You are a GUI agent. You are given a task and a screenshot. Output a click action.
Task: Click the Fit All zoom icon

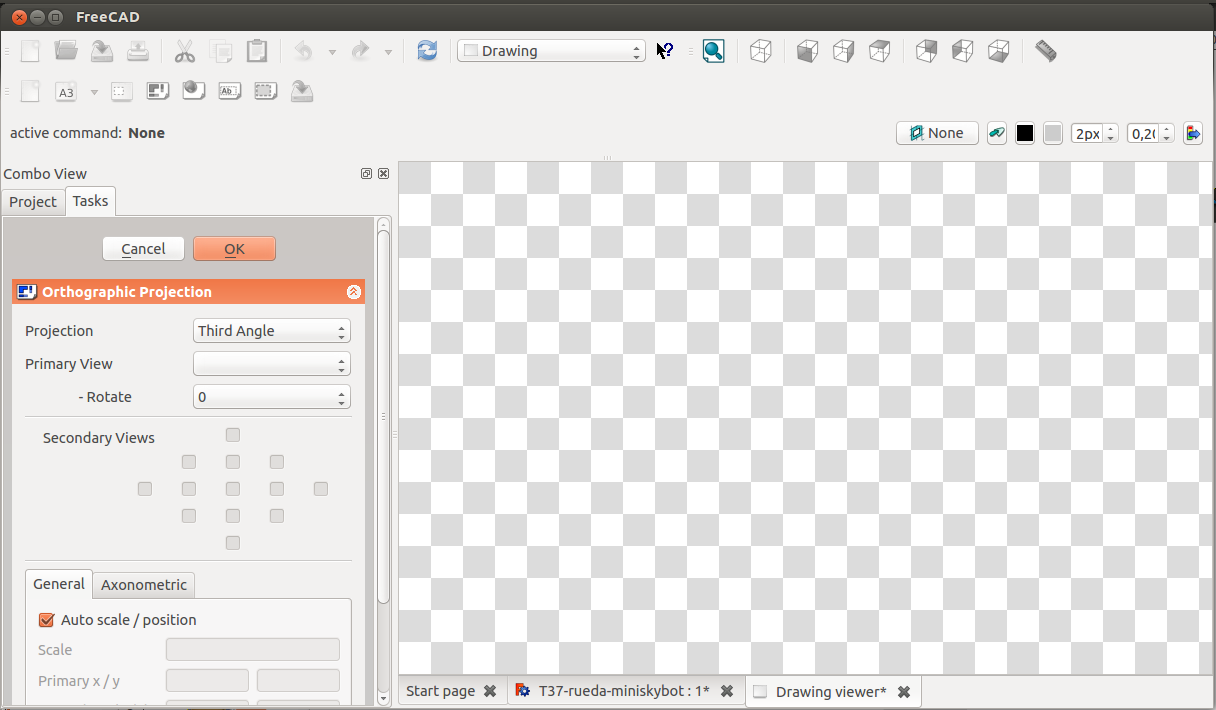click(713, 51)
